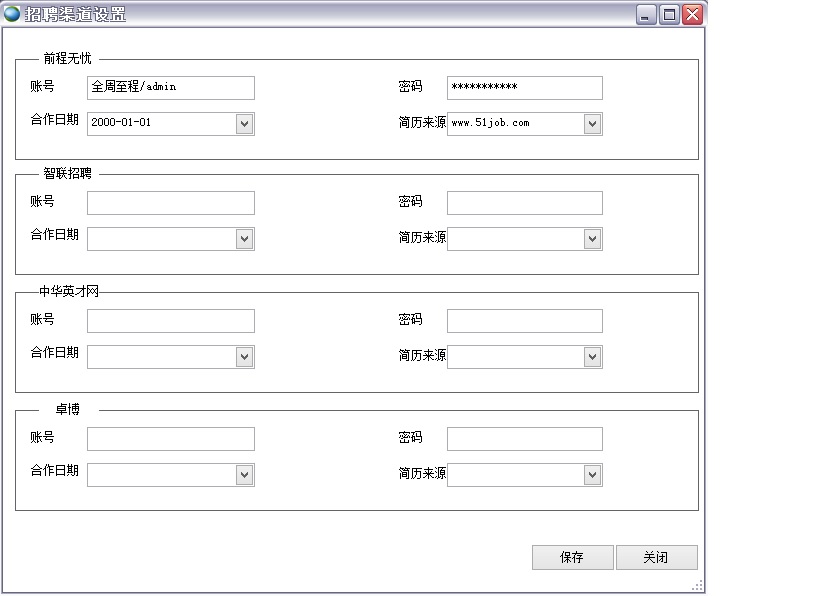Open 合作日期 dropdown in 卓博 section
The height and width of the screenshot is (596, 819).
[x=244, y=476]
